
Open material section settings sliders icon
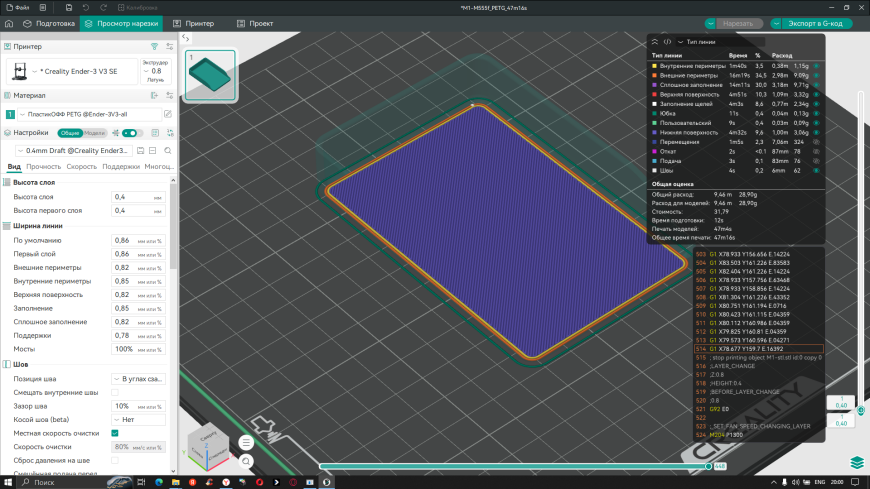point(170,95)
